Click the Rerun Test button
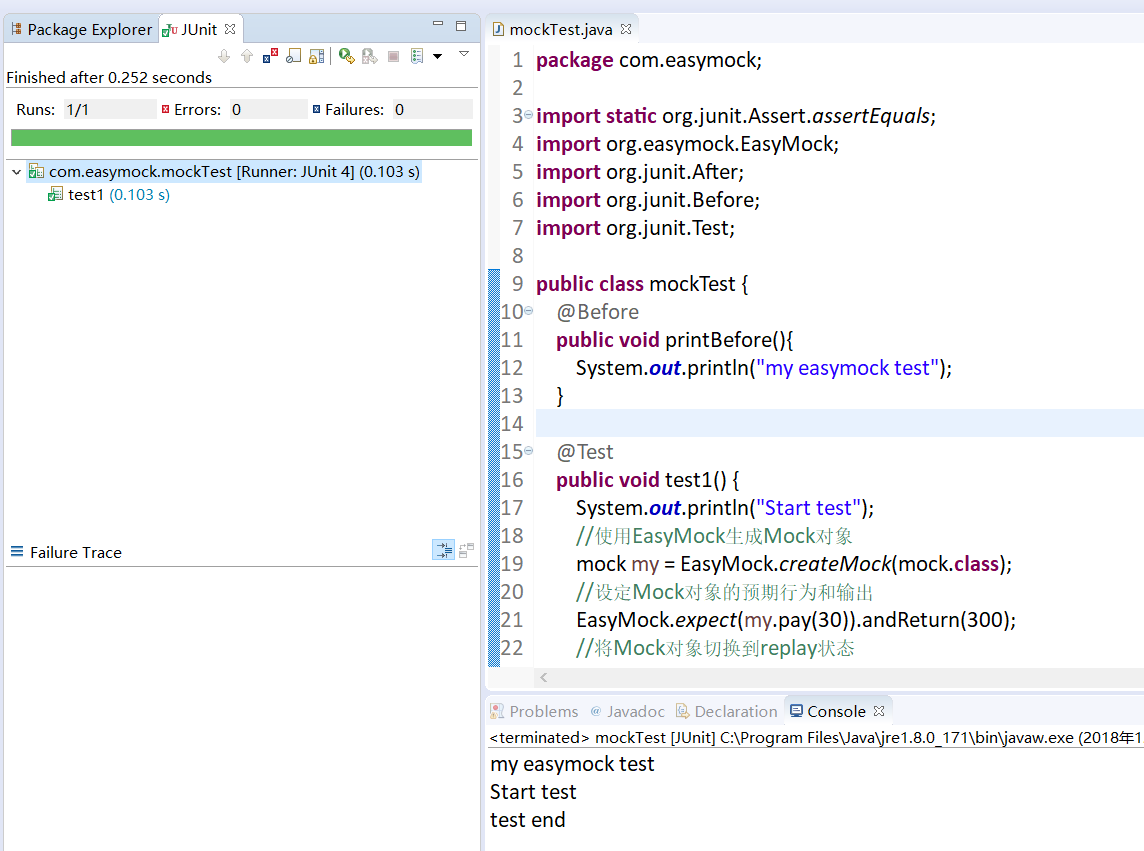Viewport: 1144px width, 851px height. (x=347, y=56)
